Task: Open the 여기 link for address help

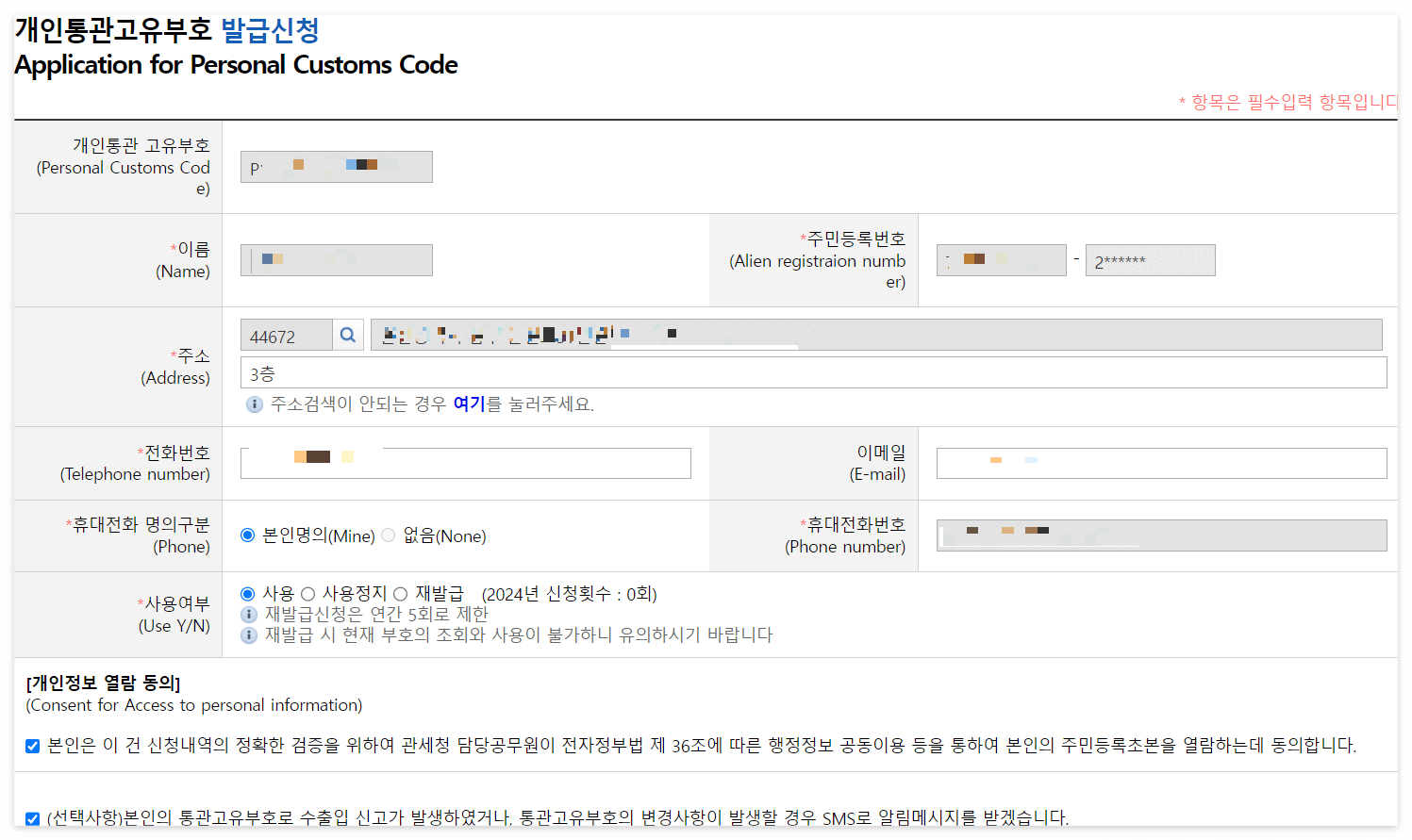Action: [x=469, y=404]
